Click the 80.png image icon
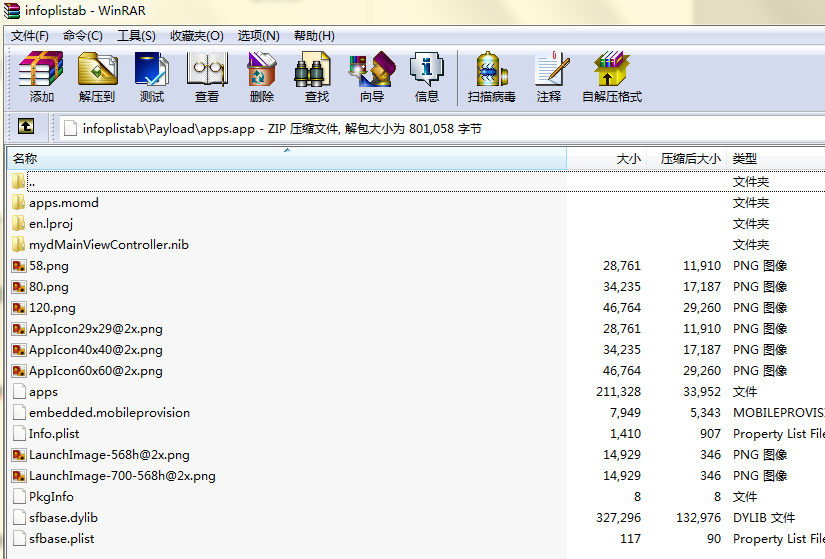This screenshot has height=559, width=825. pos(19,287)
